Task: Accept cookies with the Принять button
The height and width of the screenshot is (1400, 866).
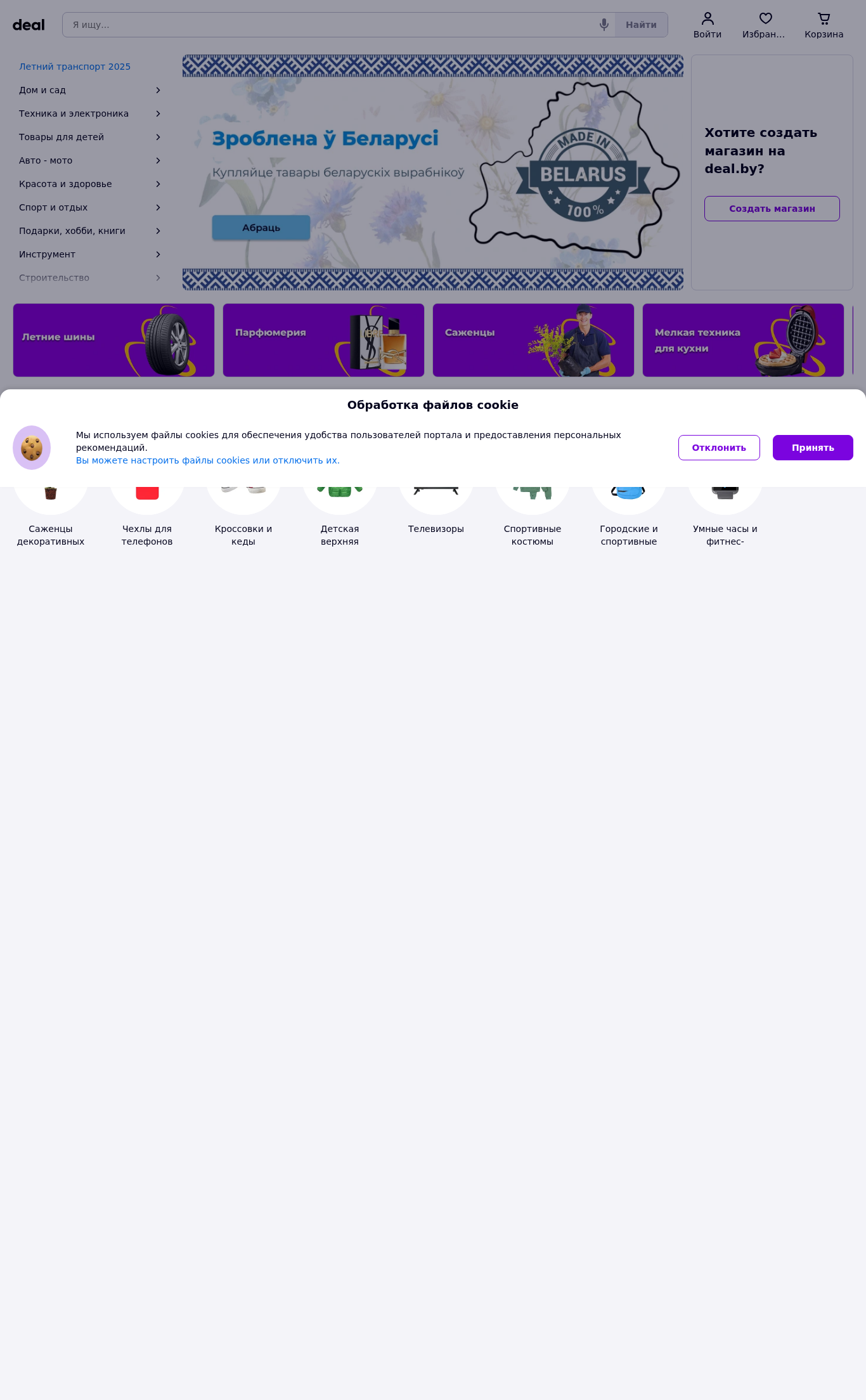Action: coord(813,448)
